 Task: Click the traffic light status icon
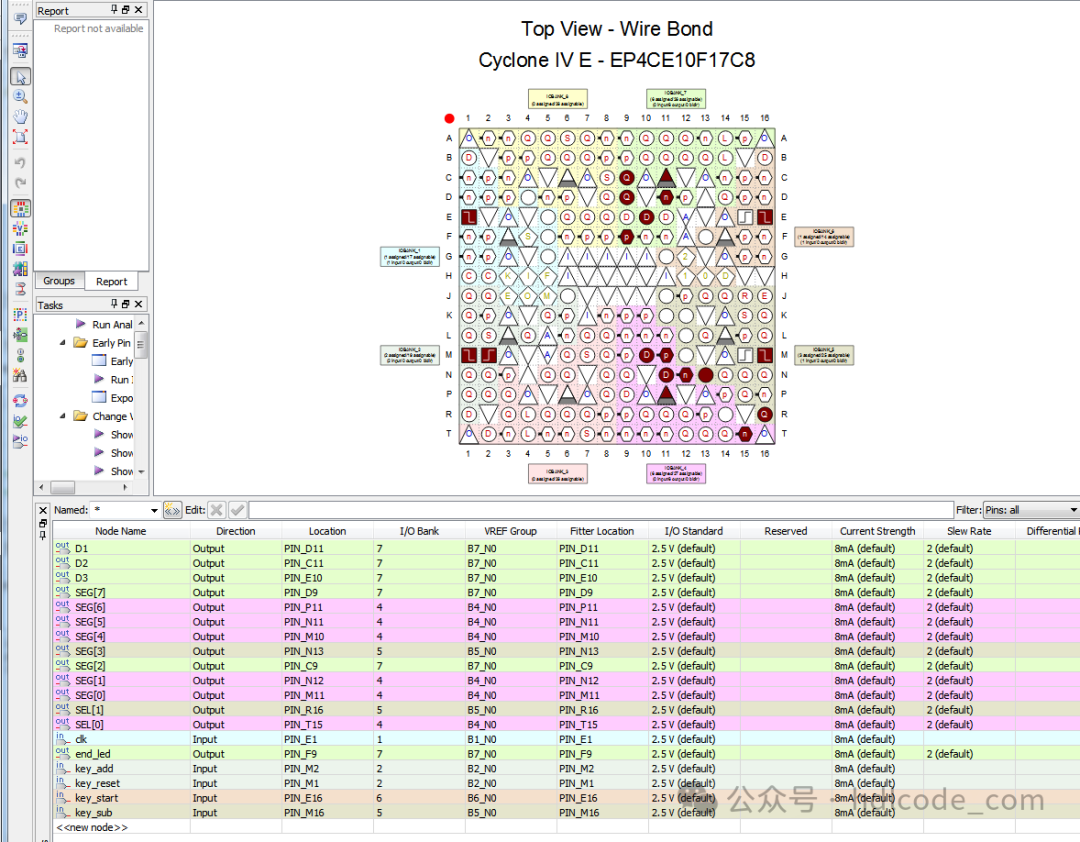coord(21,356)
